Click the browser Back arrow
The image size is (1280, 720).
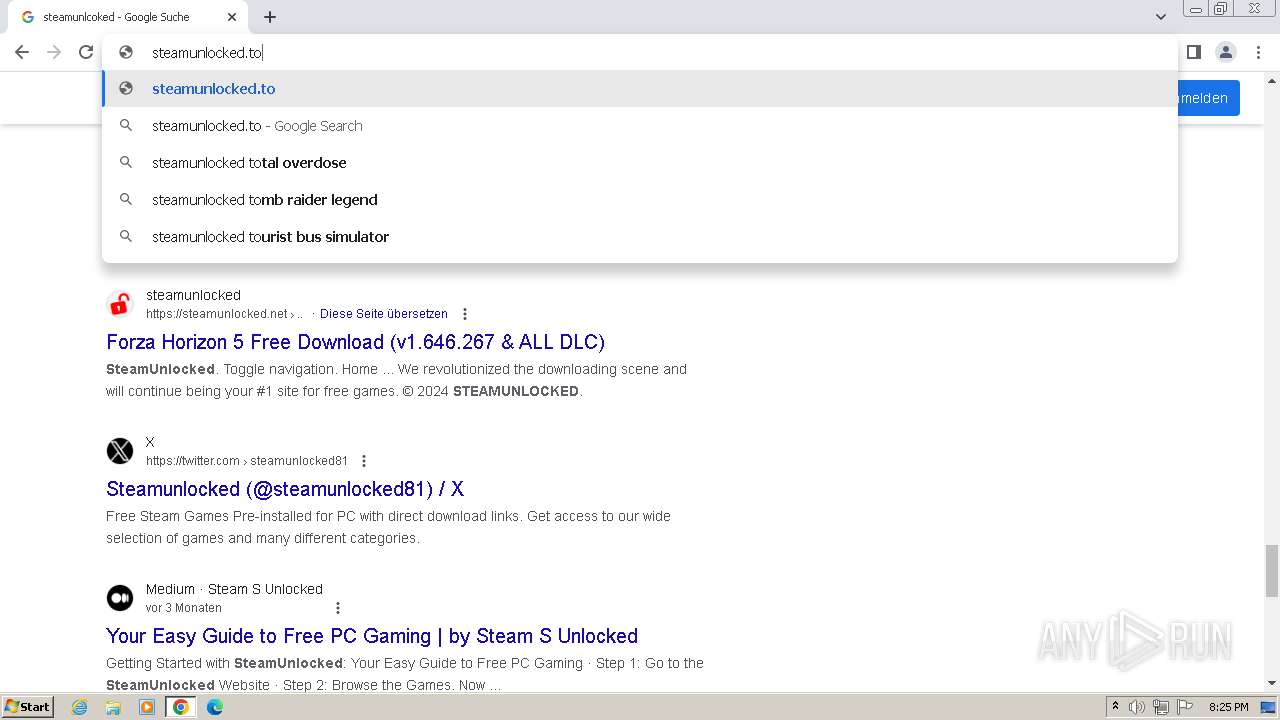(22, 52)
